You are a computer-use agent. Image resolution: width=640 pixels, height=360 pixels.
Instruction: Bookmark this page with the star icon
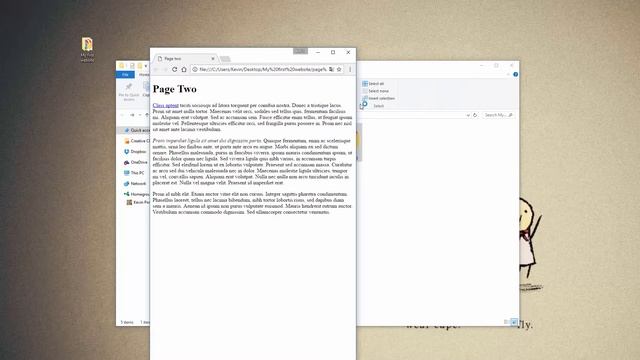click(x=339, y=69)
